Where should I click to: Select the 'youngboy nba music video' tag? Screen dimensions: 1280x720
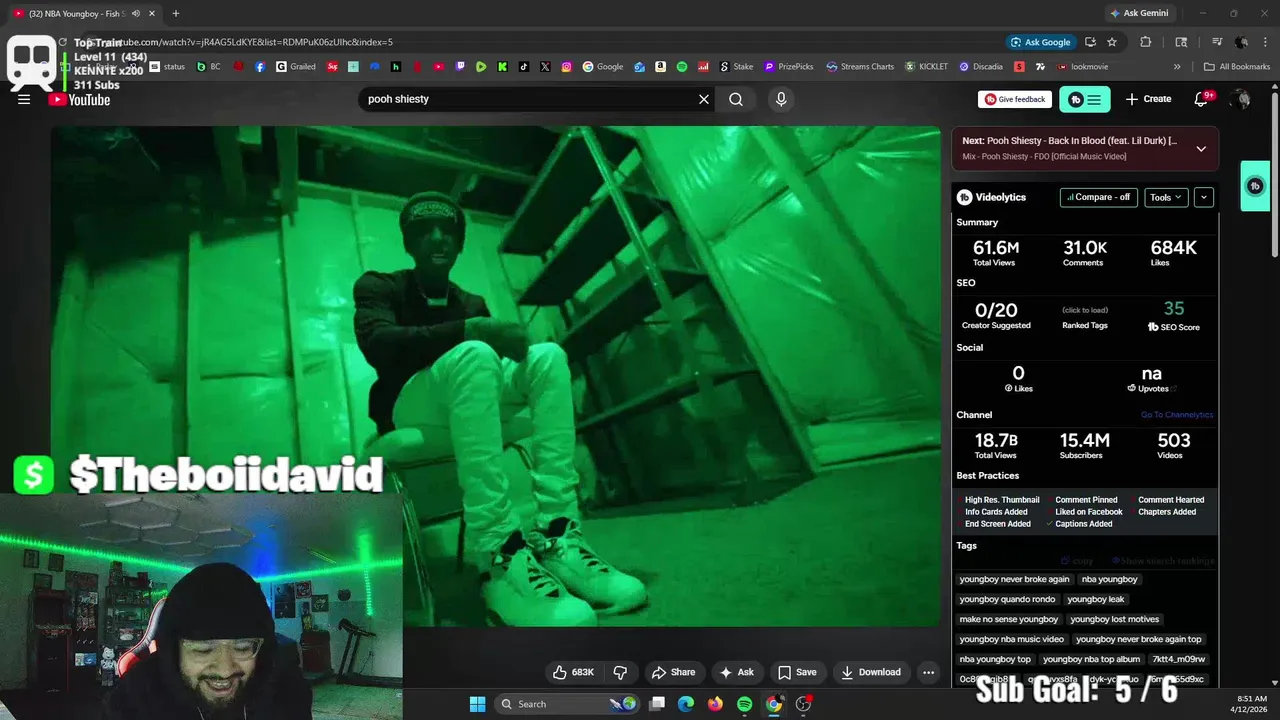[1011, 639]
